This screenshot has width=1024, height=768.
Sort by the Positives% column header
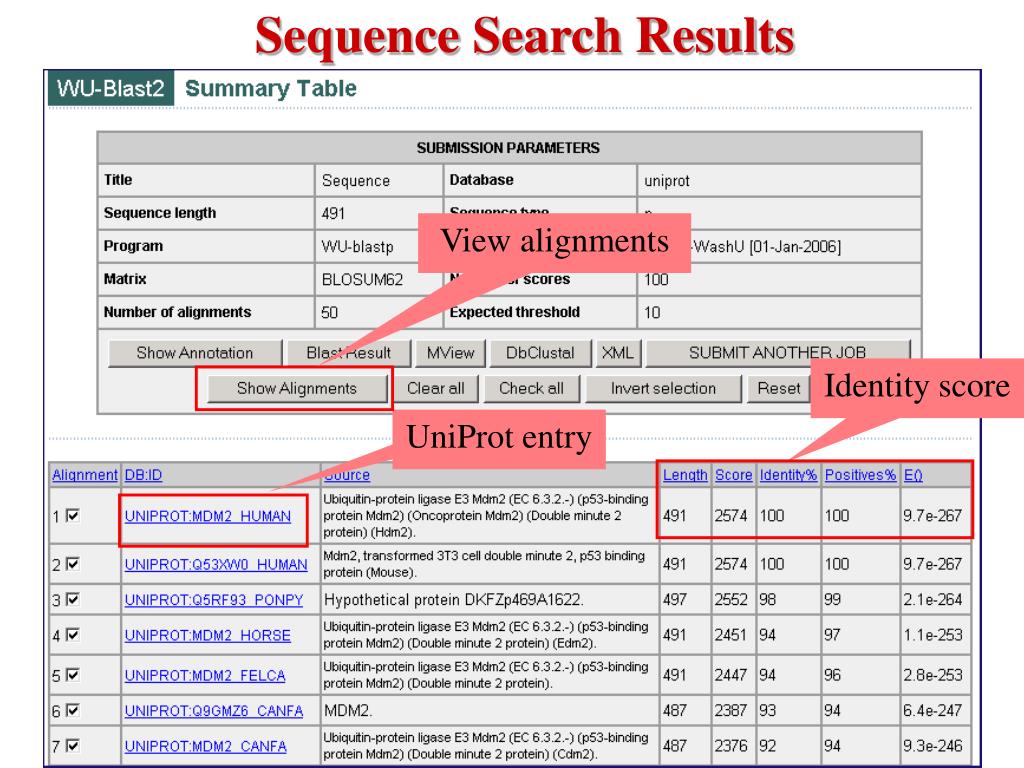860,475
